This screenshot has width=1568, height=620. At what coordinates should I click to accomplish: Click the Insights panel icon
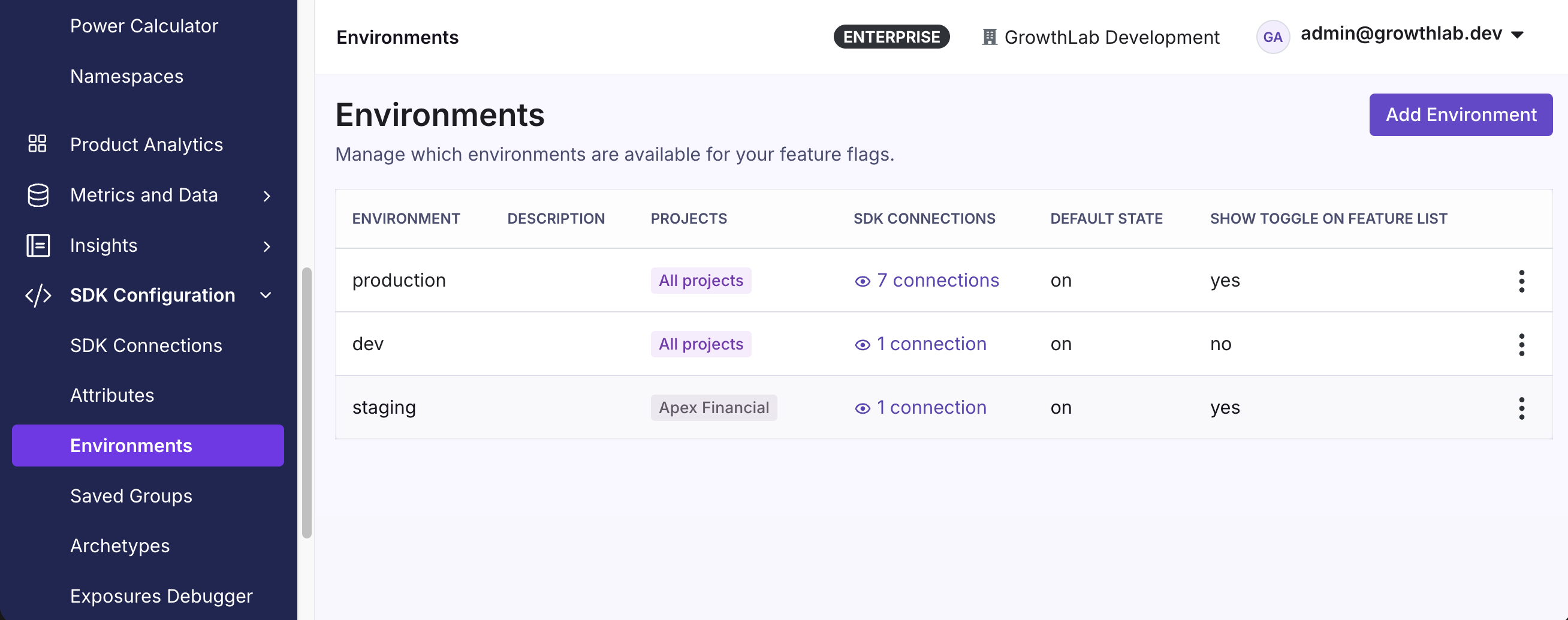(38, 245)
